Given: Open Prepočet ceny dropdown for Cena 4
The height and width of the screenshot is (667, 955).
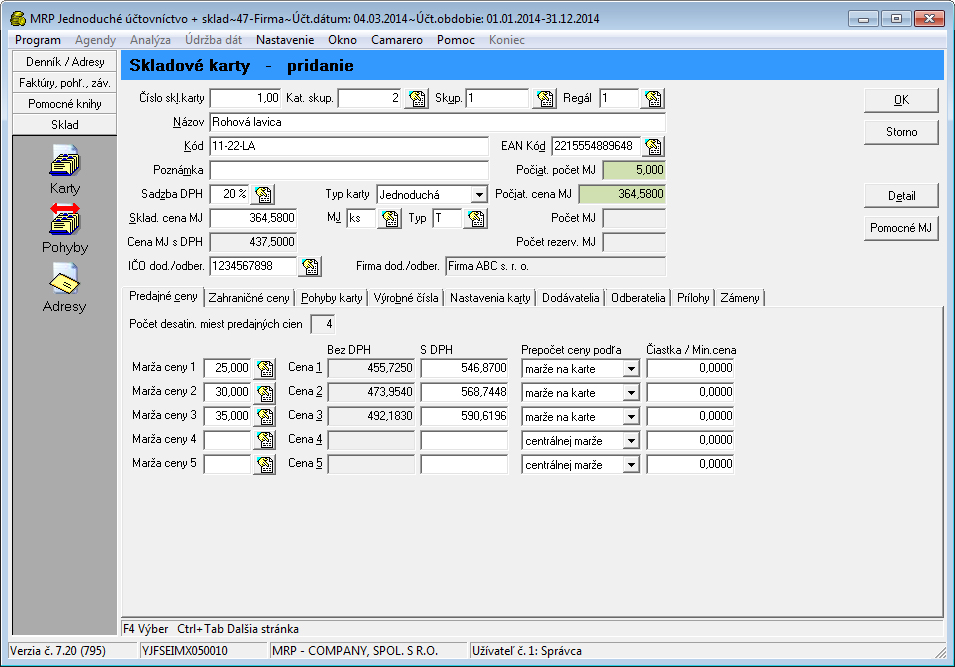Looking at the screenshot, I should coord(630,441).
